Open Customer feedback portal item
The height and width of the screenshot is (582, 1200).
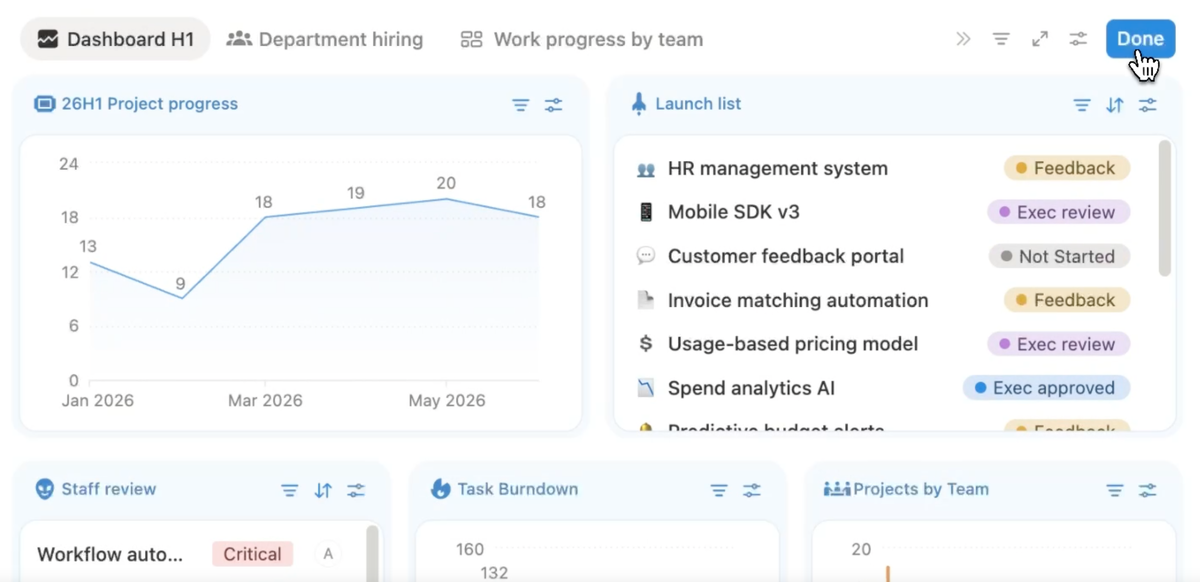786,256
